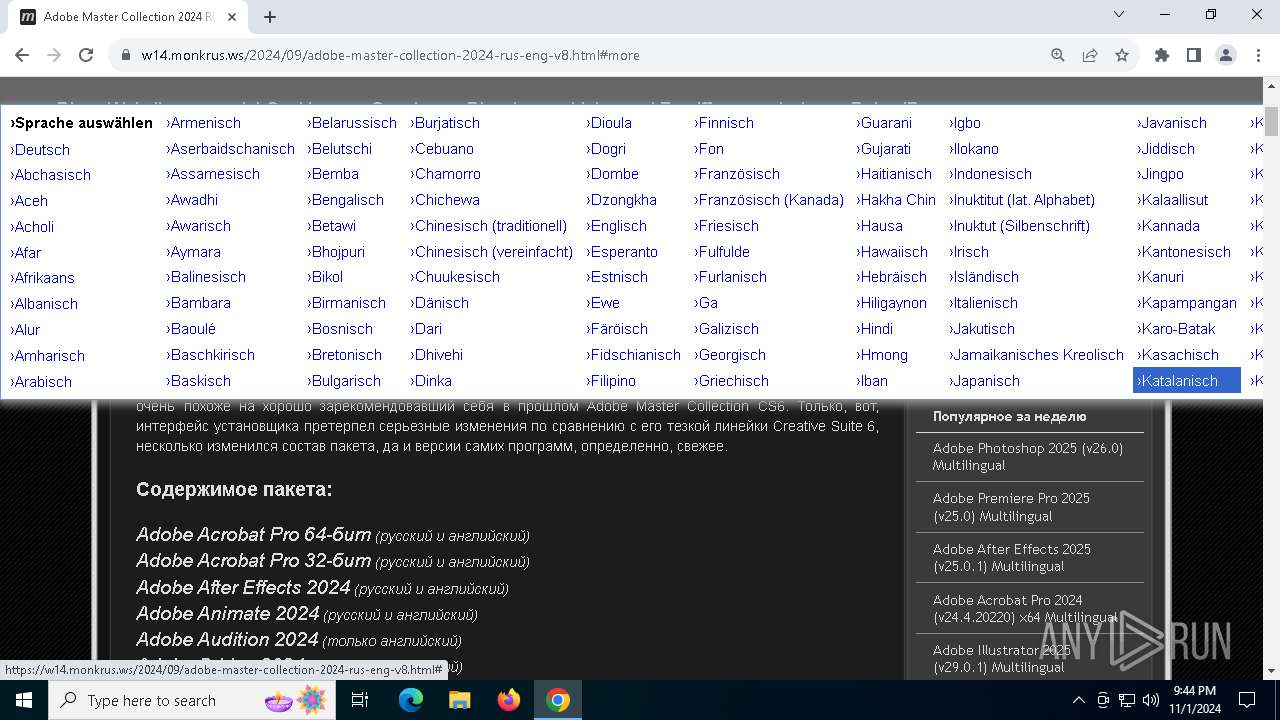Select the Adobe Master Collection 2024 tab
The image size is (1280, 720).
(128, 17)
